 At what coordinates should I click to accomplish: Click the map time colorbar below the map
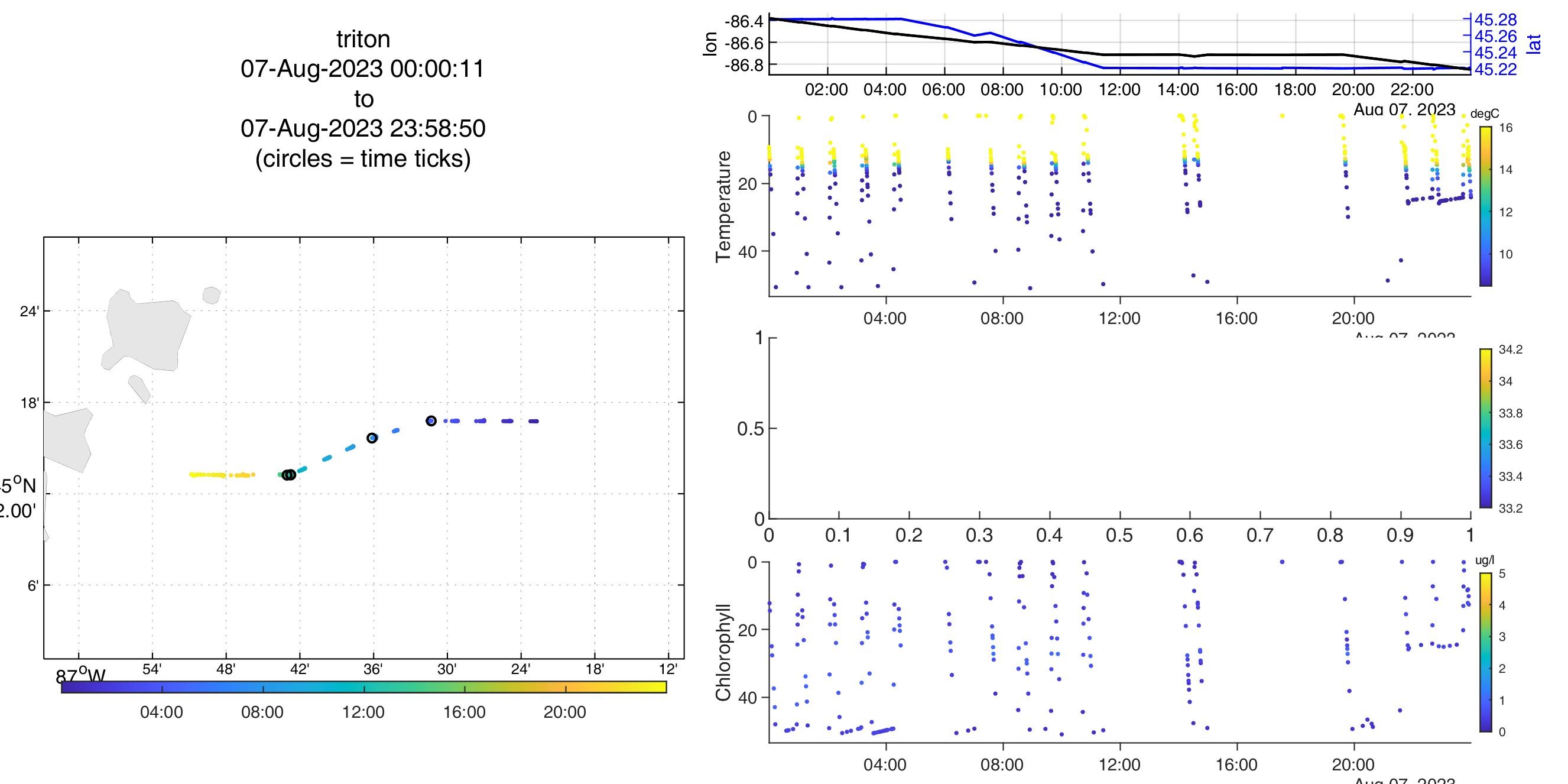(x=364, y=686)
